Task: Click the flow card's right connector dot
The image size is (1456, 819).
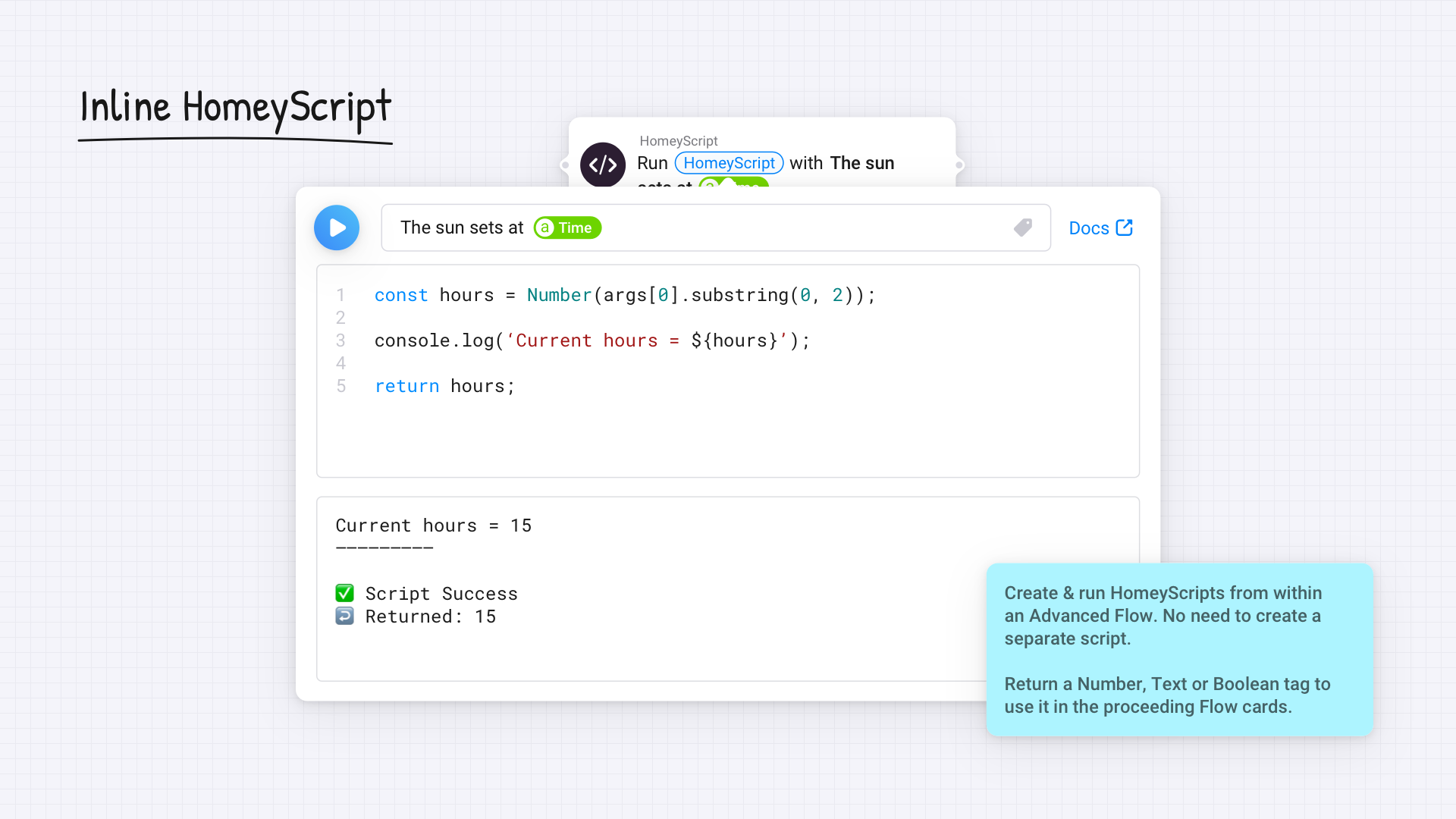Action: pos(959,165)
